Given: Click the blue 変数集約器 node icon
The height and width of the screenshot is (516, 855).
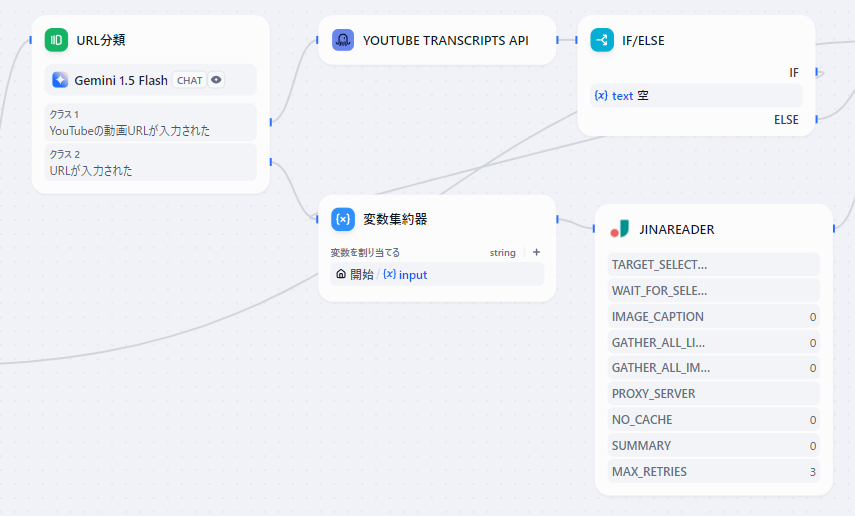Looking at the screenshot, I should click(x=343, y=219).
